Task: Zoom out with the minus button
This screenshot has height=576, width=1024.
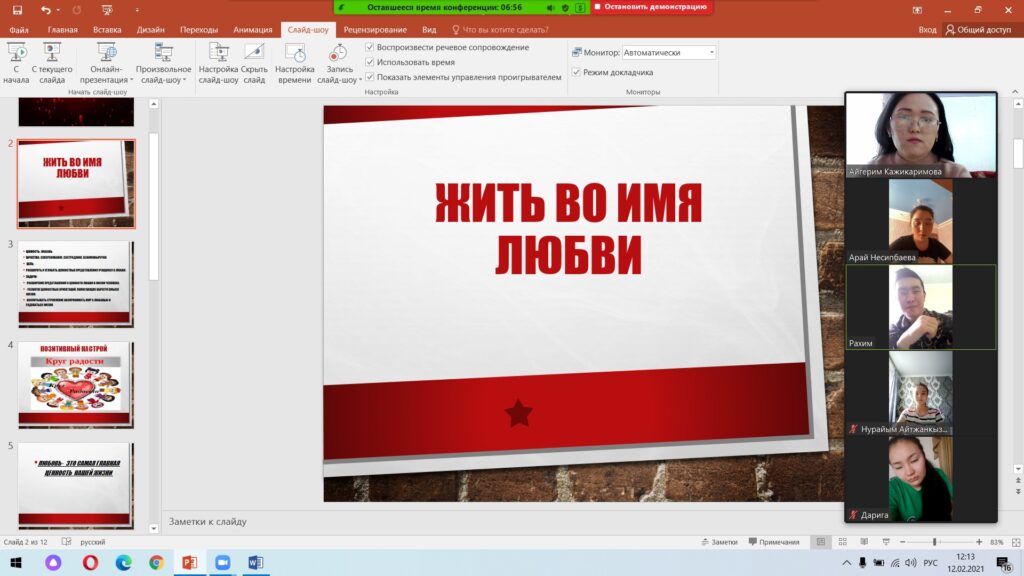Action: point(903,542)
